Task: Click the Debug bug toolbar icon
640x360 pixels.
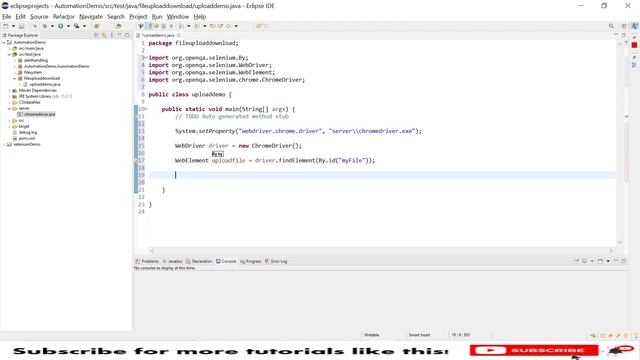Action: click(x=44, y=26)
